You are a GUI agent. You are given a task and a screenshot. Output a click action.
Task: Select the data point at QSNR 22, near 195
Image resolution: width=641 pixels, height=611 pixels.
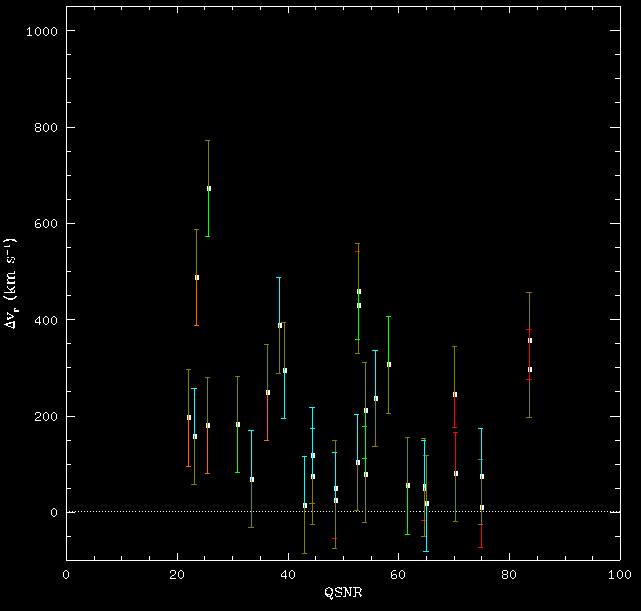(x=189, y=417)
